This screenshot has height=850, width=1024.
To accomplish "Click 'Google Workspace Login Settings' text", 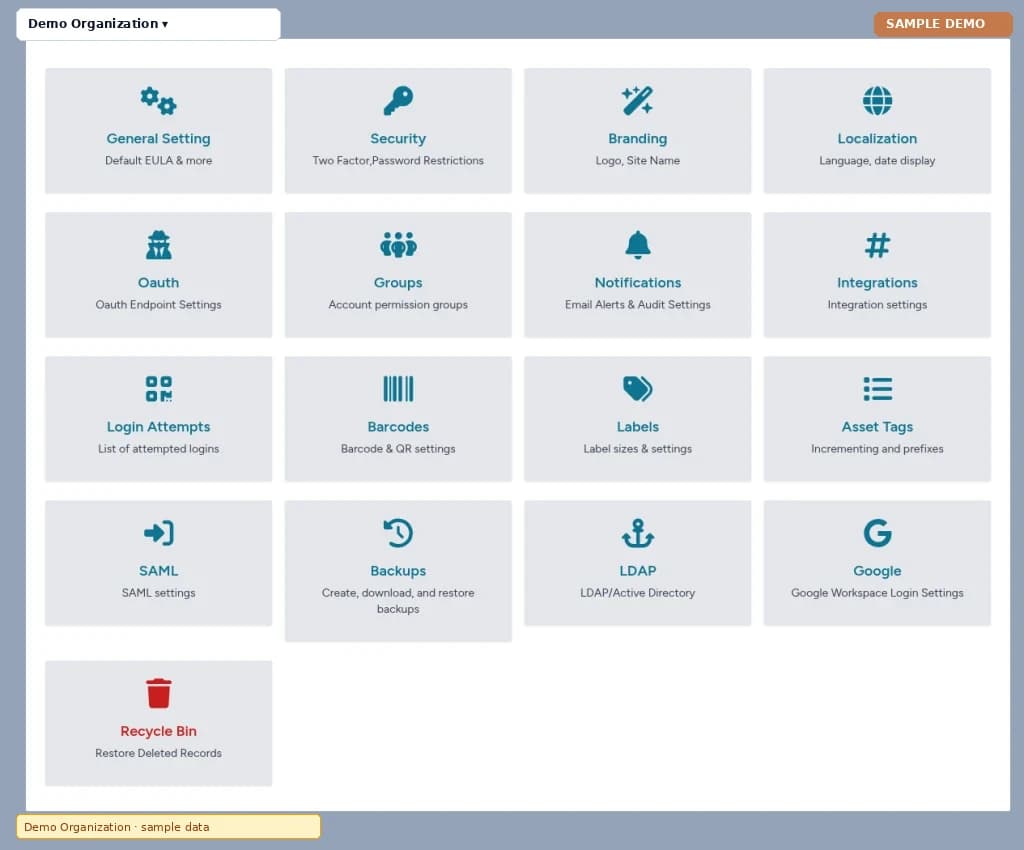I will 877,593.
